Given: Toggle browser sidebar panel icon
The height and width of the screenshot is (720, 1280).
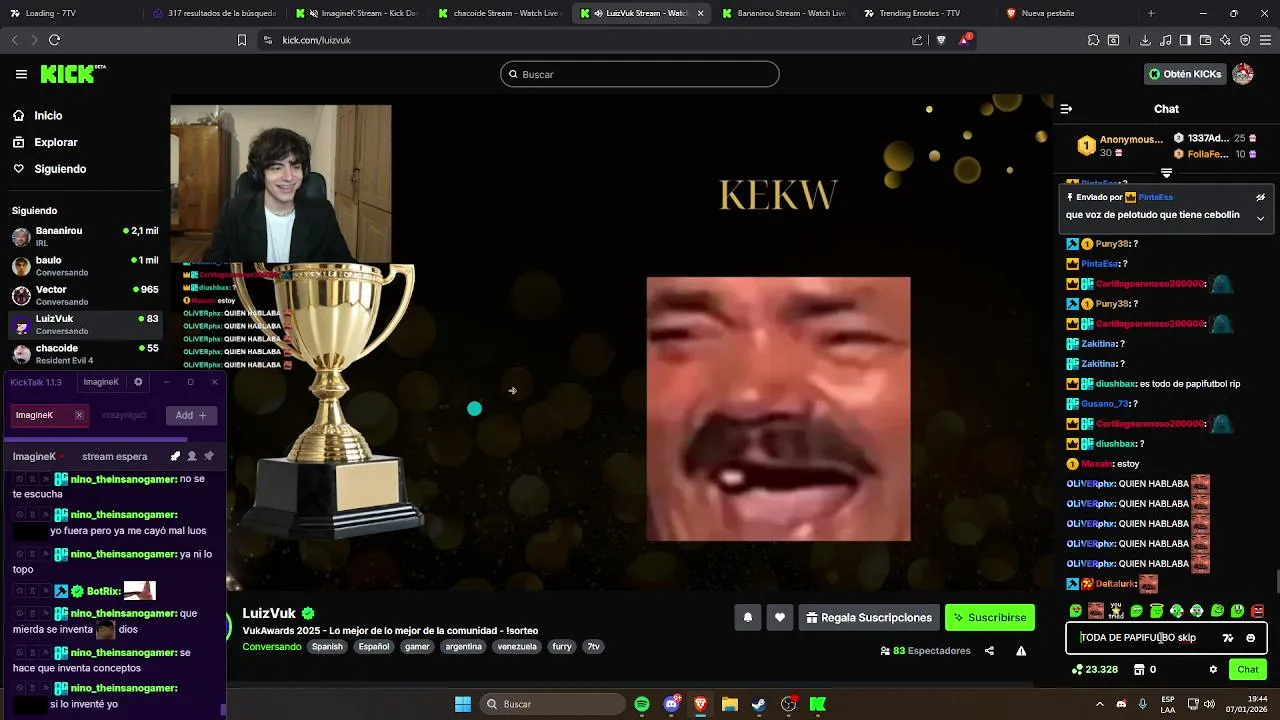Looking at the screenshot, I should [1185, 40].
